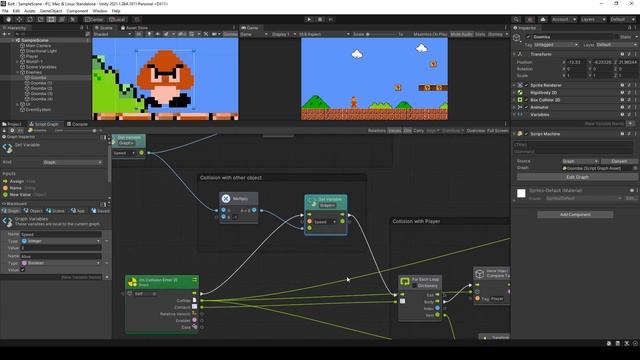Viewport: 640px width, 360px height.
Task: Toggle the Sprite Renderer enabled checkbox
Action: pos(527,85)
